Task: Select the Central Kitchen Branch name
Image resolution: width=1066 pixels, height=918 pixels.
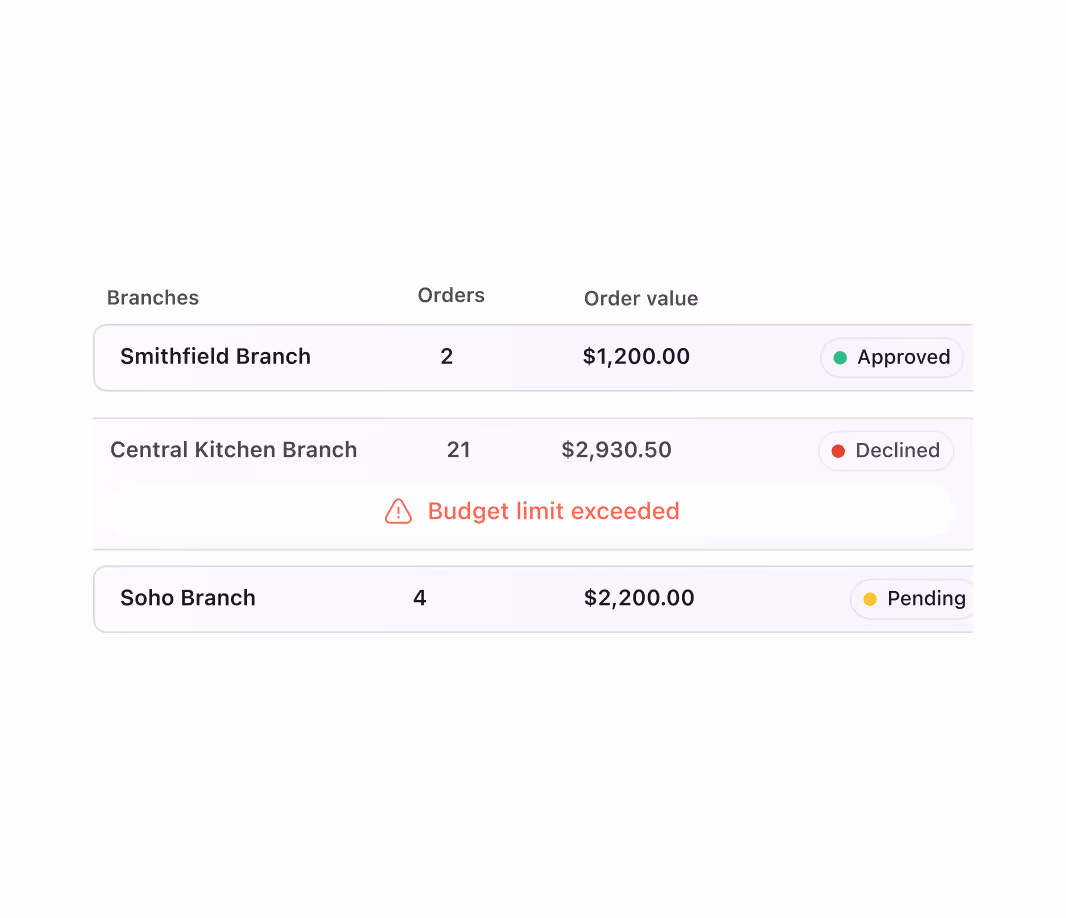Action: click(233, 449)
